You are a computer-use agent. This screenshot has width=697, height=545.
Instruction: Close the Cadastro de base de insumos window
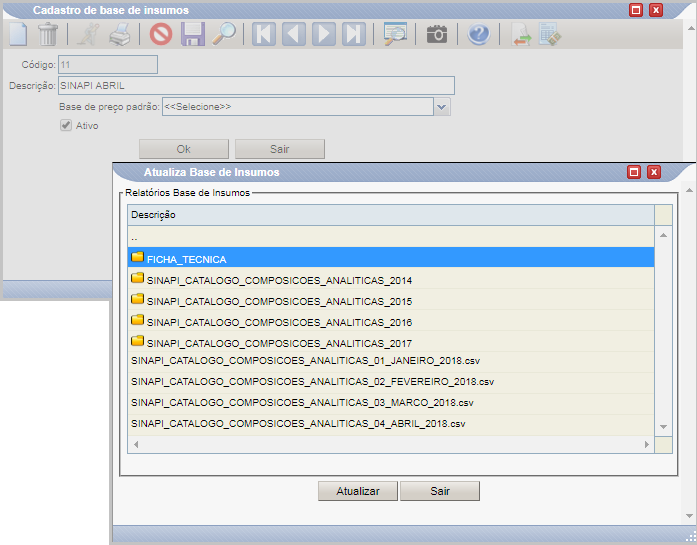[x=656, y=10]
